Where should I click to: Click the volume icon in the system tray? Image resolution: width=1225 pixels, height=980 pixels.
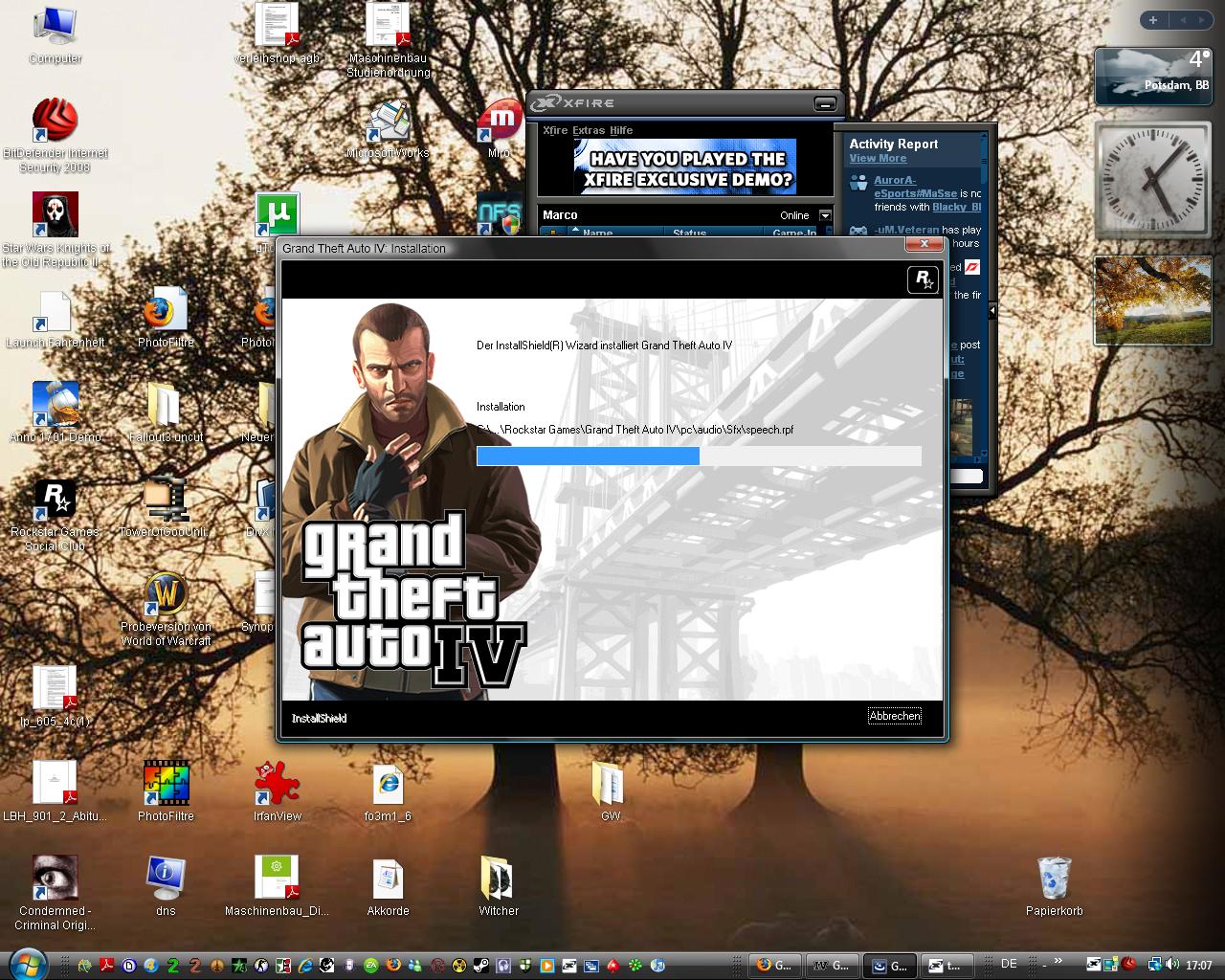1172,965
